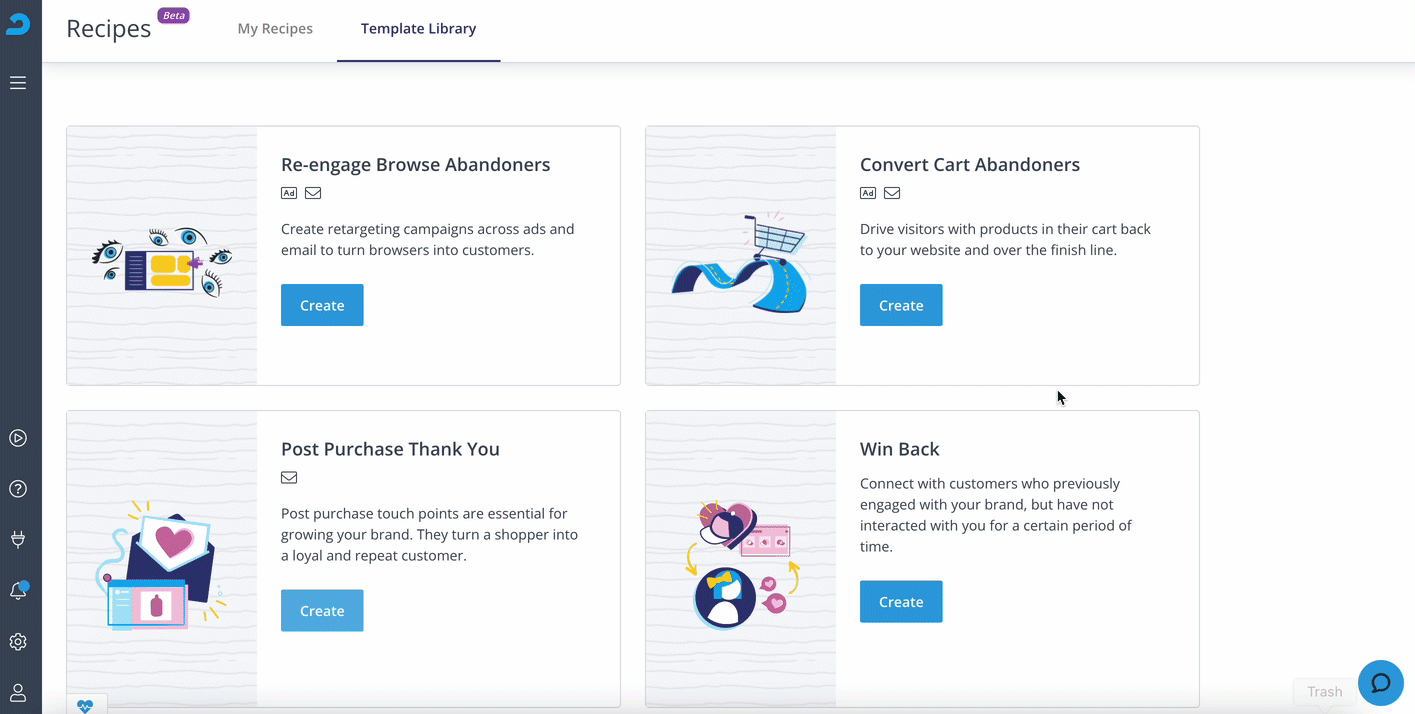Open the chat support bubble

tap(1381, 684)
